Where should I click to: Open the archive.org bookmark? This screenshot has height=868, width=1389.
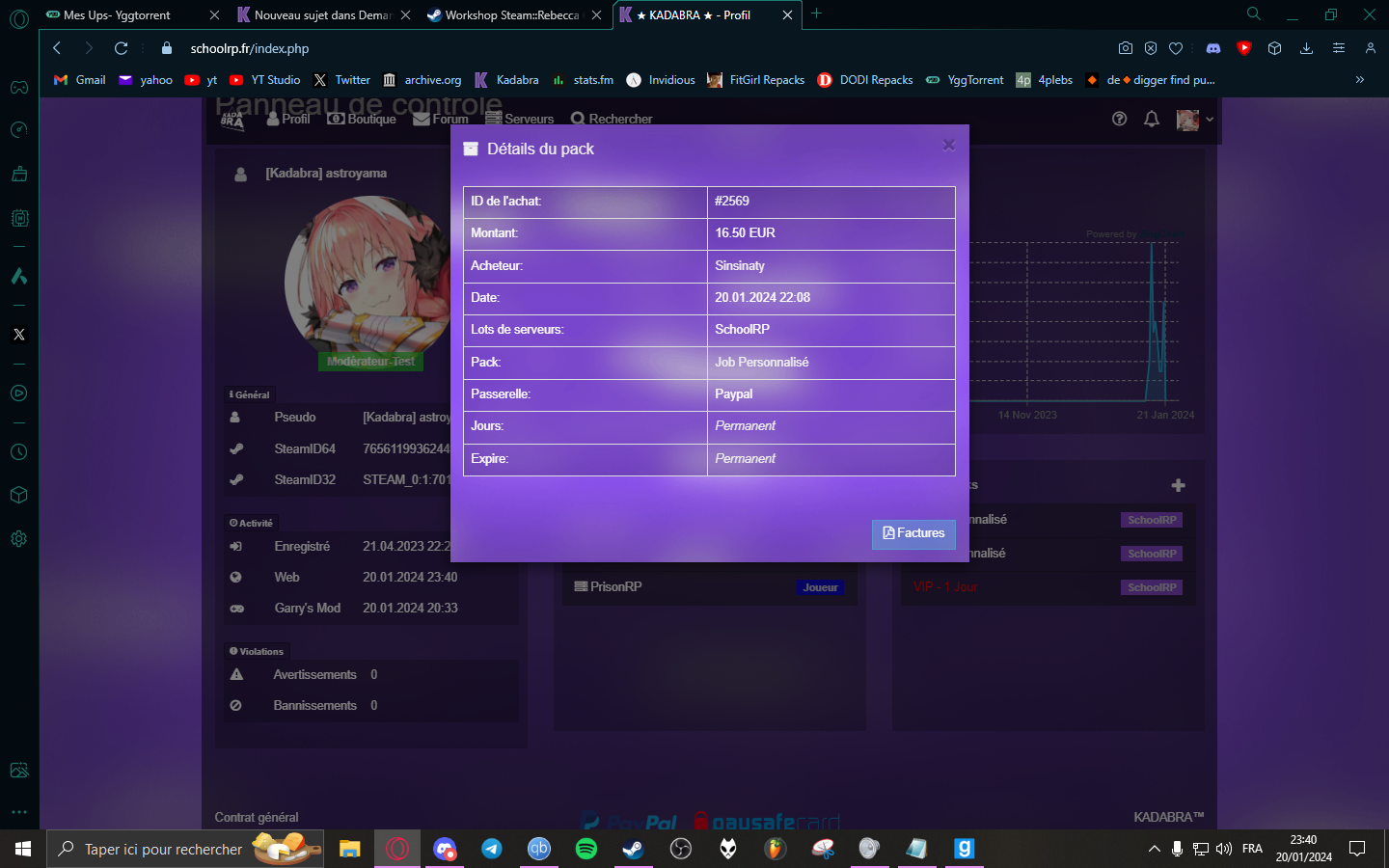[422, 80]
